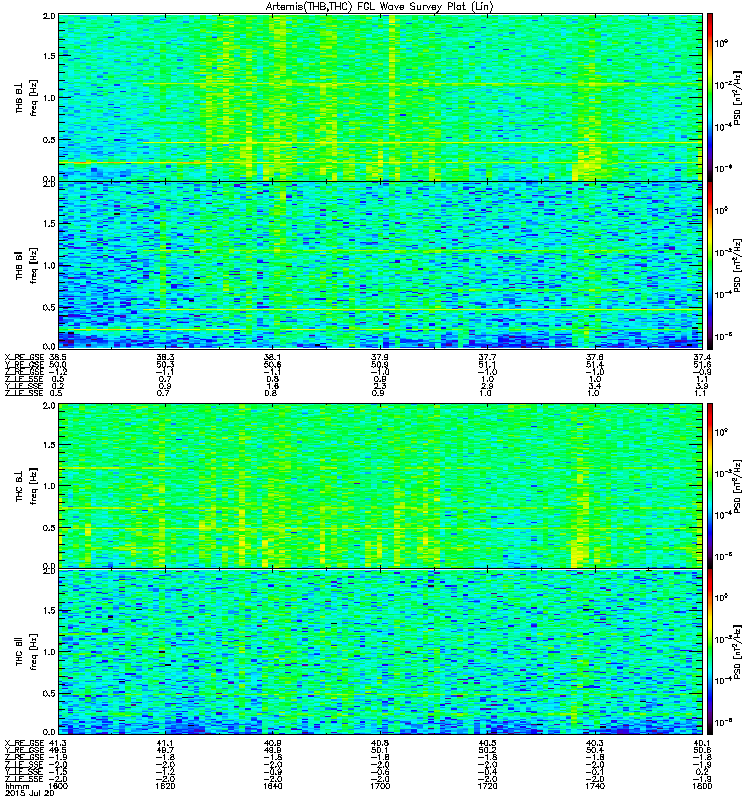Click the '1600' time tick label at left
Image resolution: width=750 pixels, height=800 pixels.
coord(58,786)
